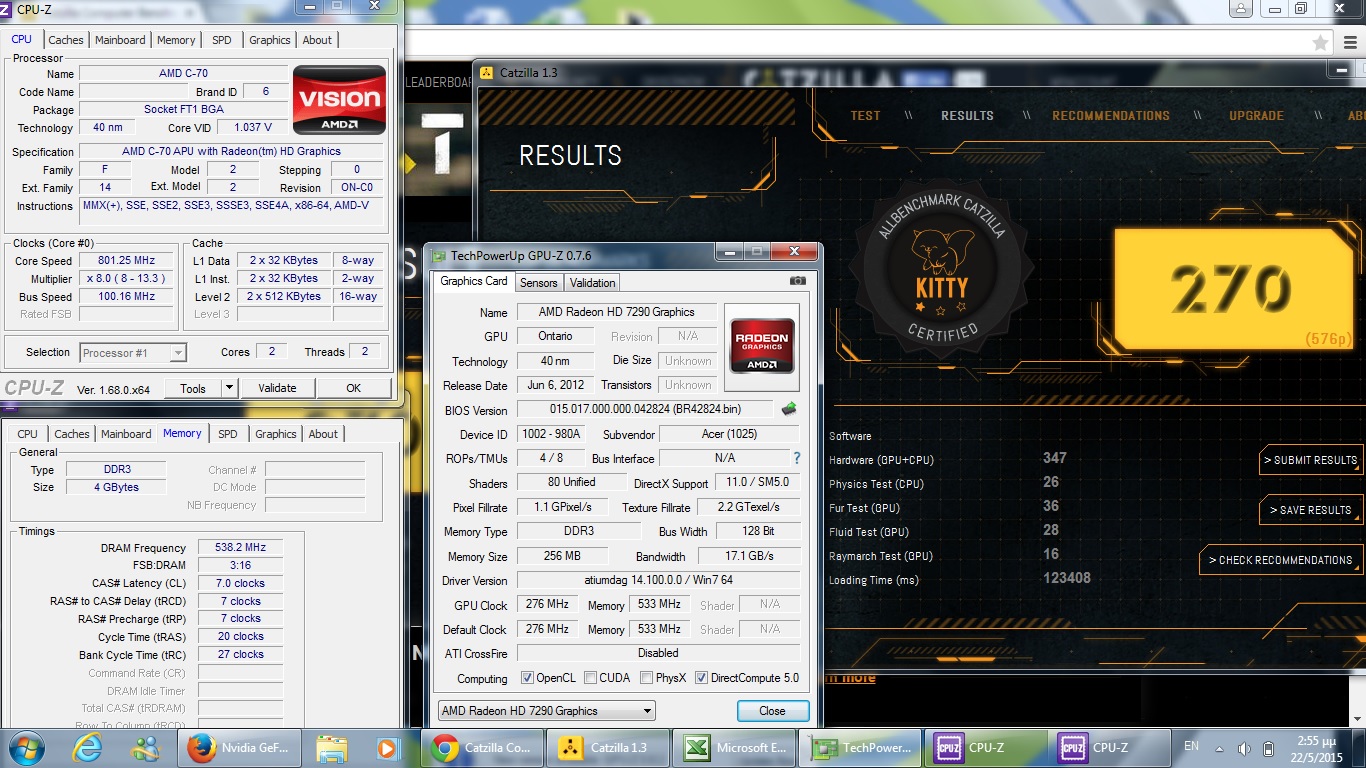Click the battery power tray icon
Viewport: 1366px width, 768px height.
(1269, 748)
